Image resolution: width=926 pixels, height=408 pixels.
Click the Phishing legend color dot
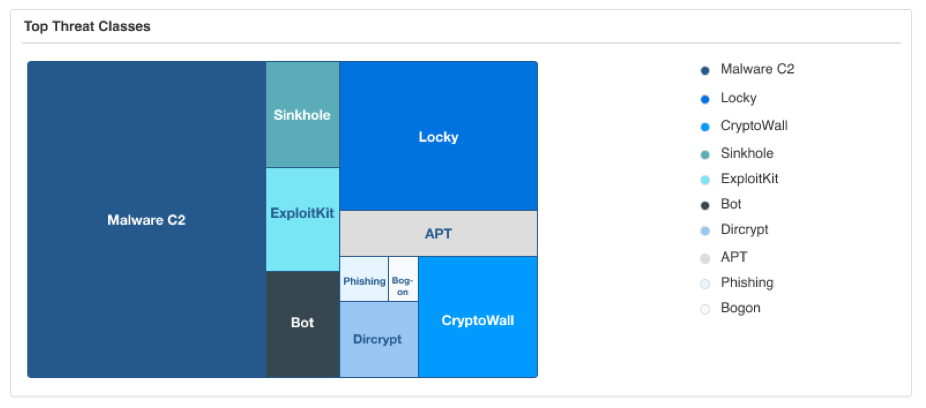point(705,284)
